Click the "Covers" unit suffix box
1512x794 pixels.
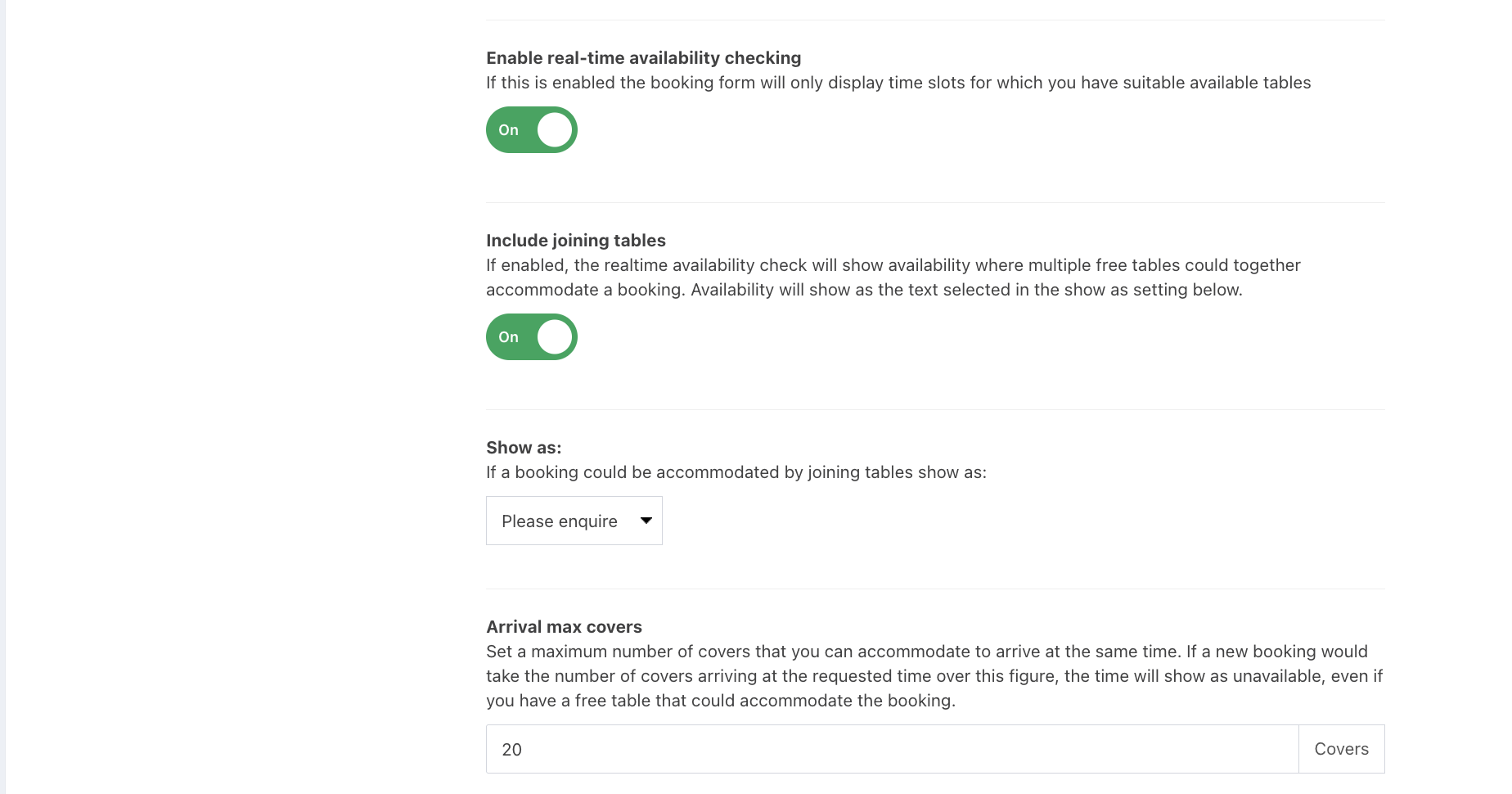tap(1341, 749)
